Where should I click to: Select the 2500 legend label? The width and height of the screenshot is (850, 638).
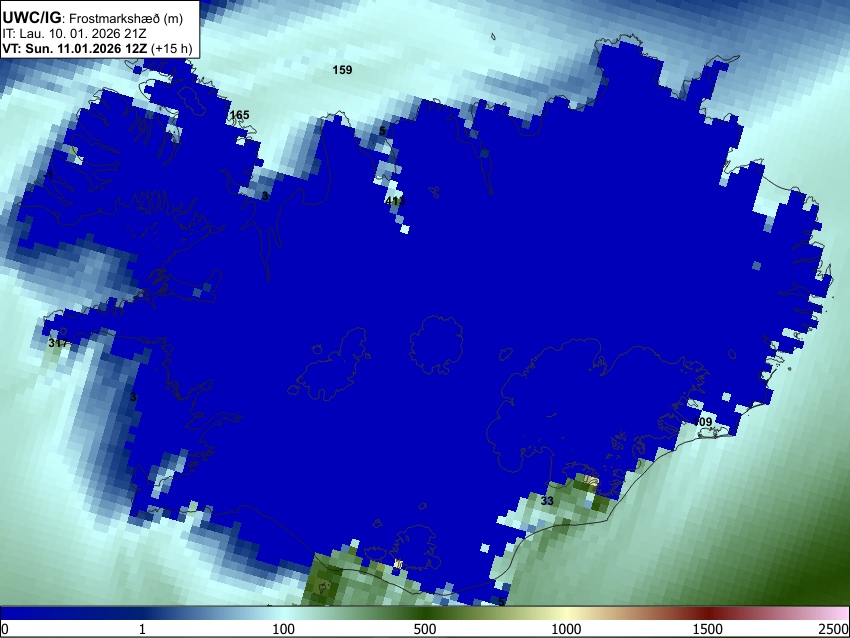click(x=834, y=629)
